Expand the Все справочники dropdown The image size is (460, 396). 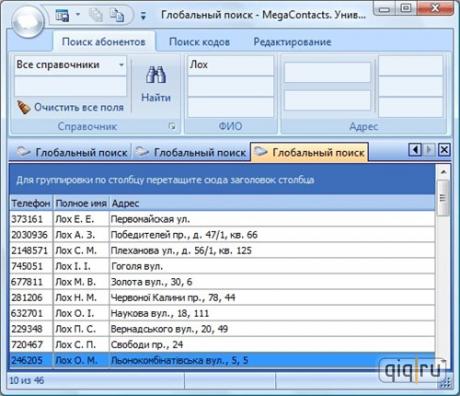122,65
